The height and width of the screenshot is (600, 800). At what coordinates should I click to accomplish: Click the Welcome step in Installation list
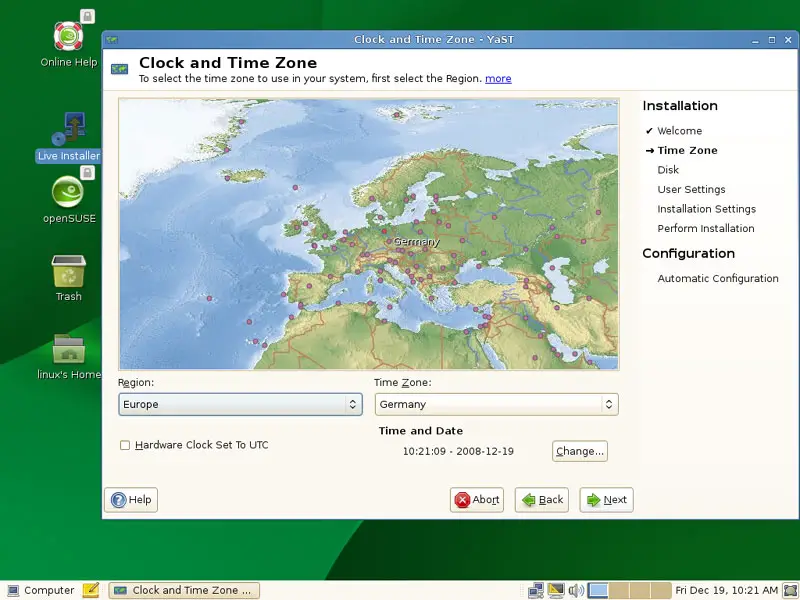click(x=679, y=131)
